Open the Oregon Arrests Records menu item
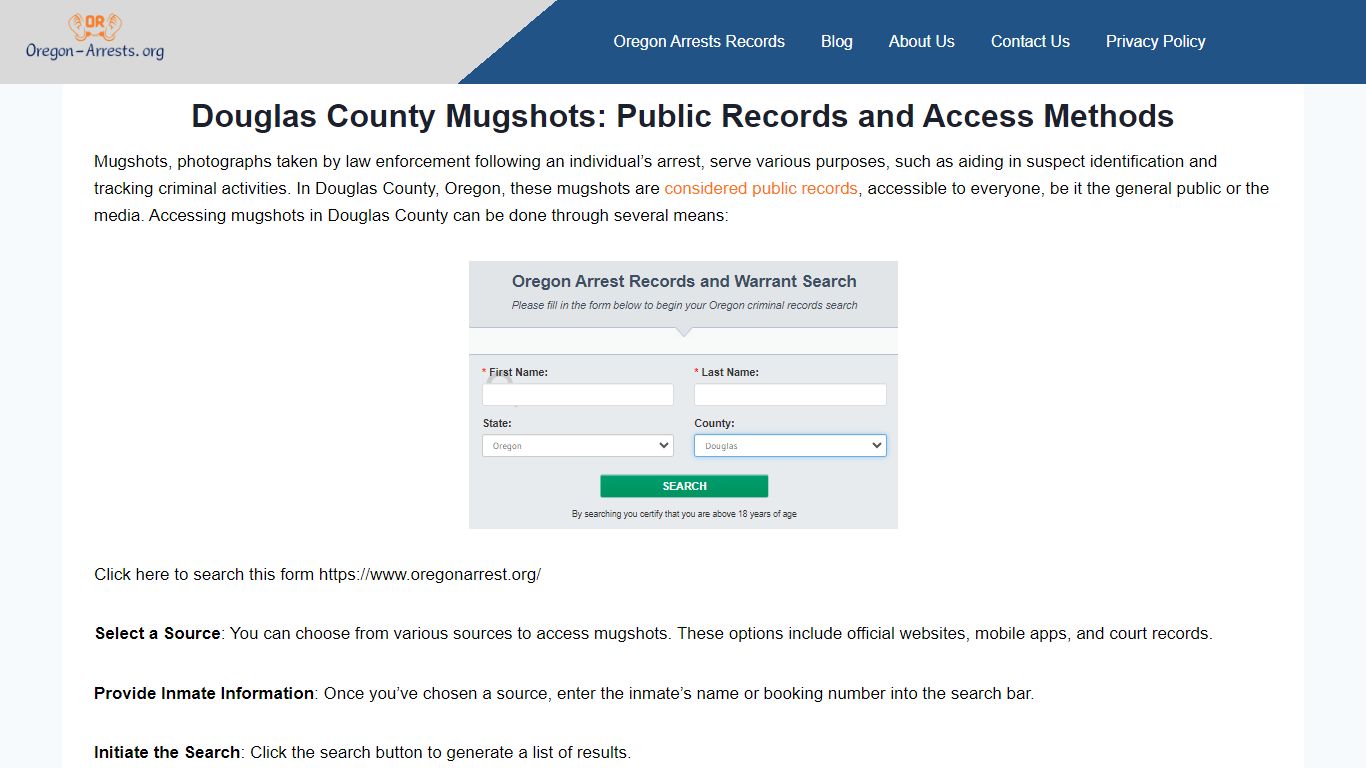This screenshot has height=768, width=1366. tap(699, 41)
